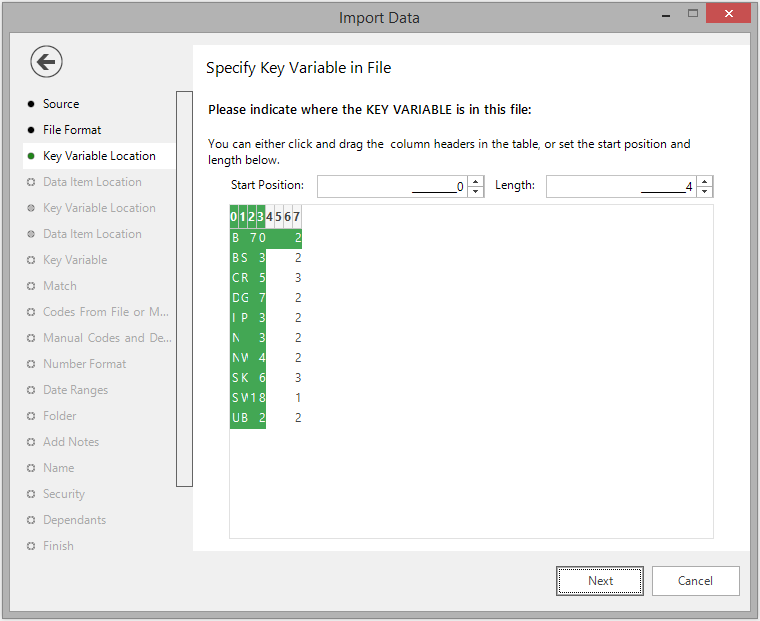Image resolution: width=760 pixels, height=621 pixels.
Task: Click column header 5 in the table
Action: coord(279,217)
